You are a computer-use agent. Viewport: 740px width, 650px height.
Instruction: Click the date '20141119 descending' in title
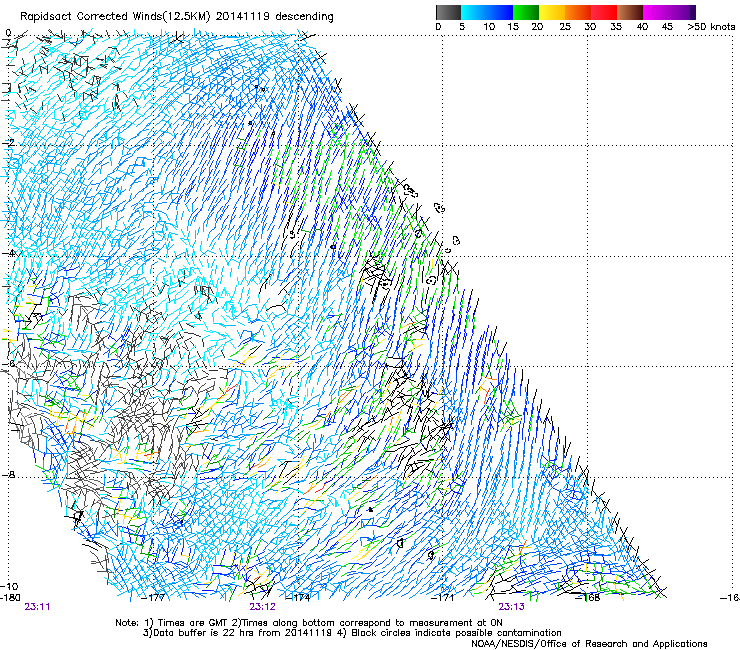click(275, 17)
